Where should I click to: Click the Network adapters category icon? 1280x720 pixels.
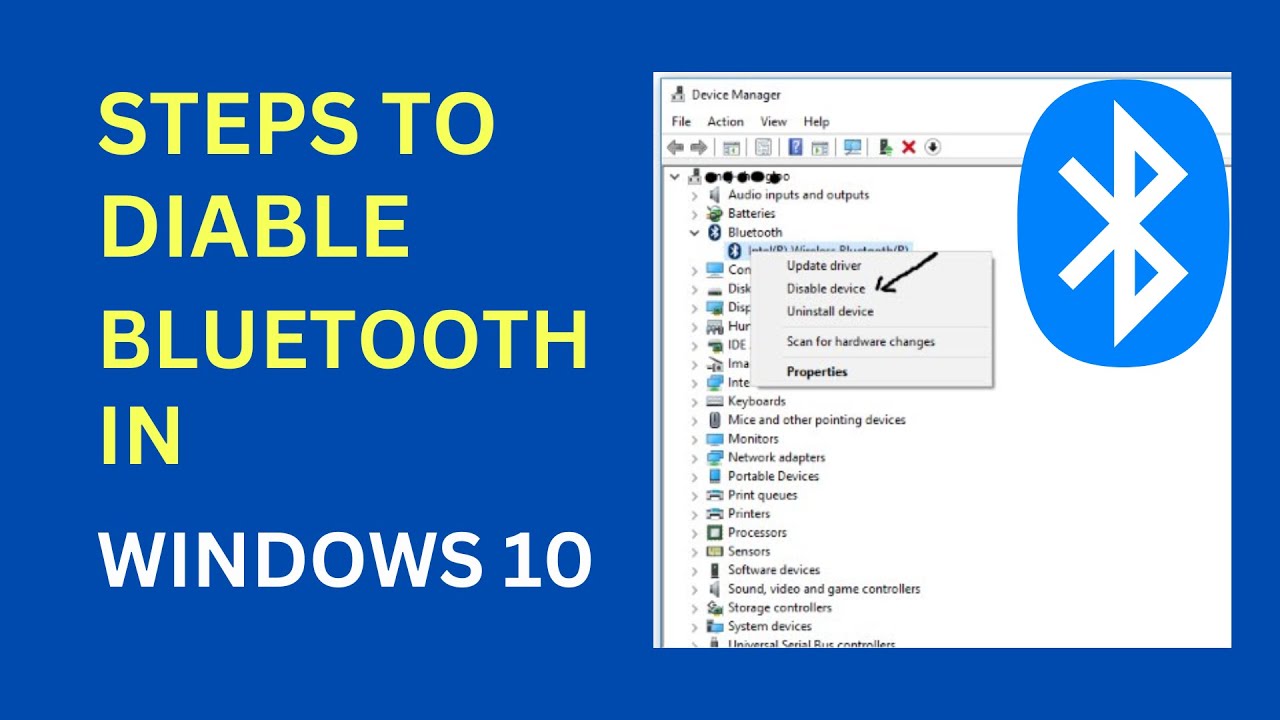tap(714, 457)
